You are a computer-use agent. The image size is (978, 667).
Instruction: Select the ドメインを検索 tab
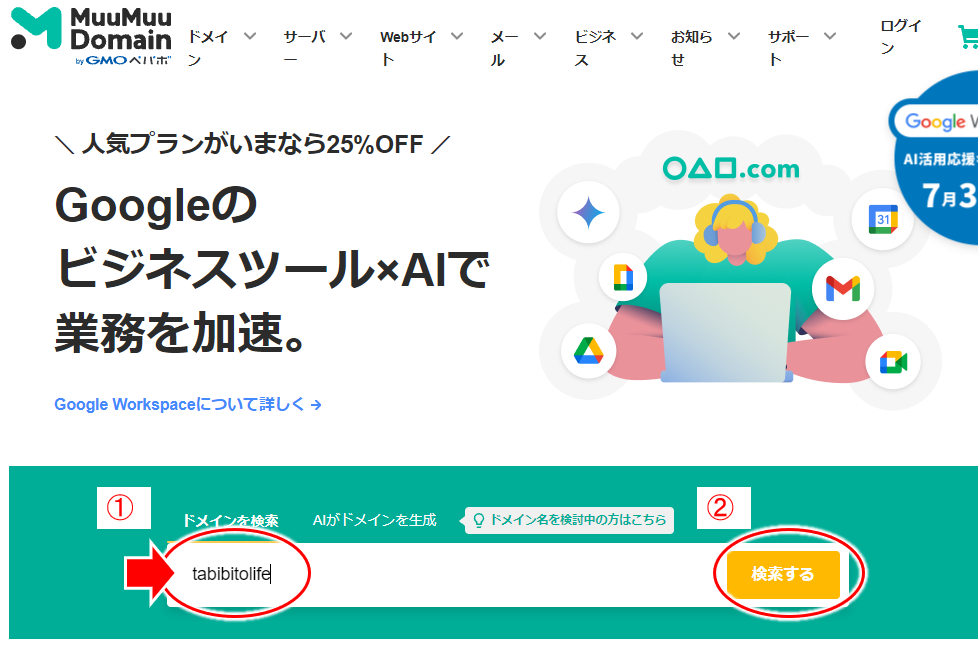(230, 520)
